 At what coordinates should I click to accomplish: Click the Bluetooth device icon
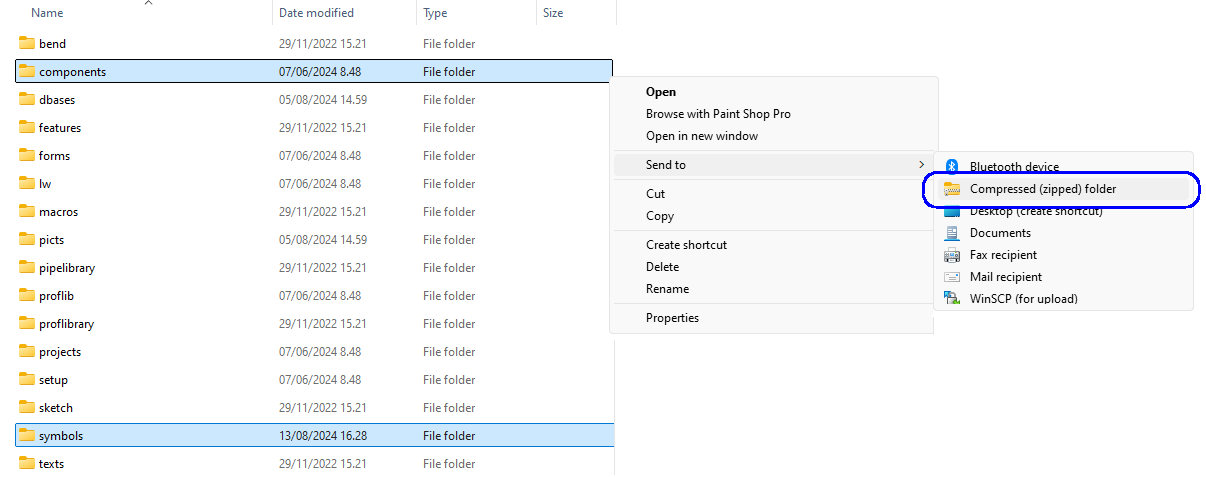952,167
